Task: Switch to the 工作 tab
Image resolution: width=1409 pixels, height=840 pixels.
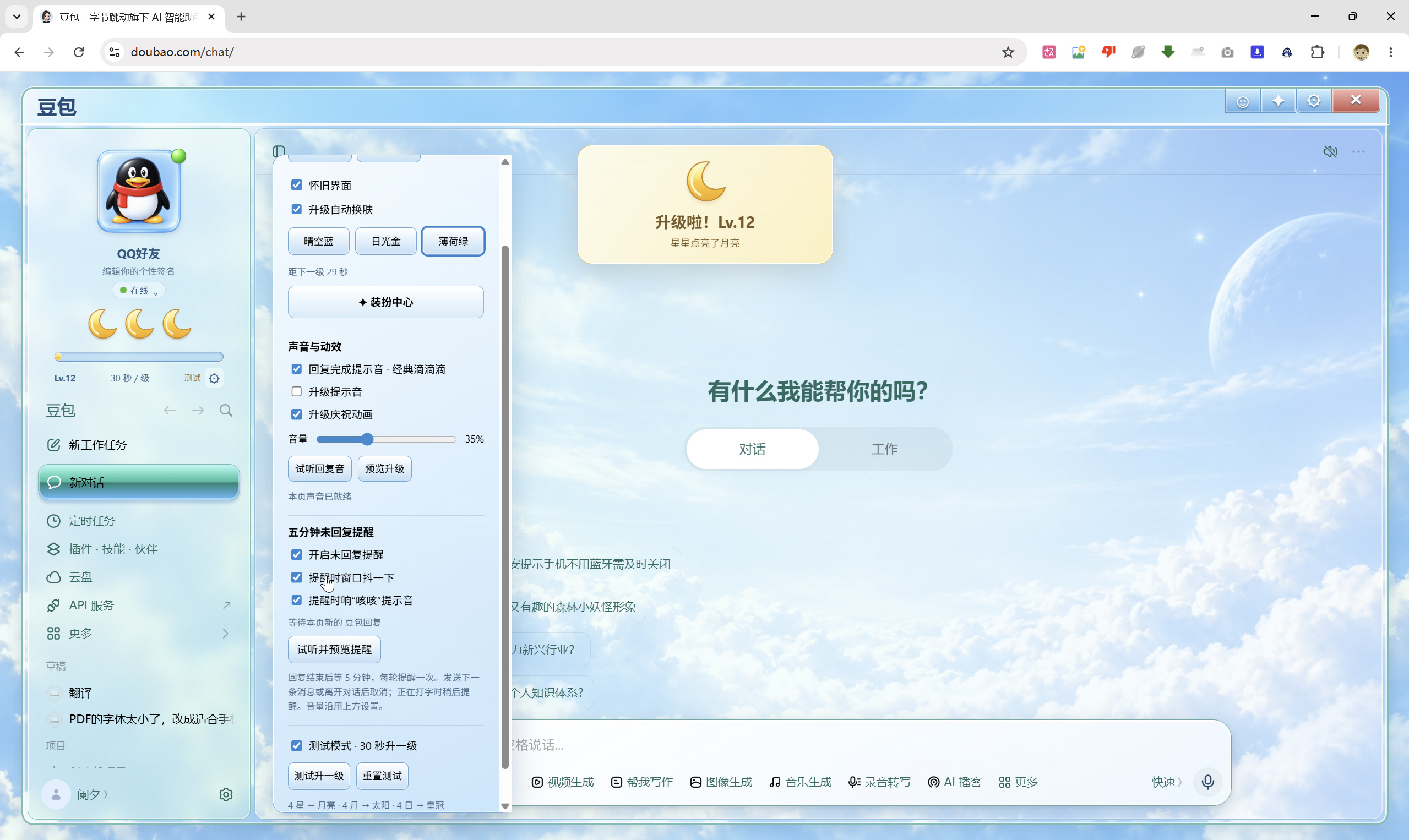Action: pos(884,449)
